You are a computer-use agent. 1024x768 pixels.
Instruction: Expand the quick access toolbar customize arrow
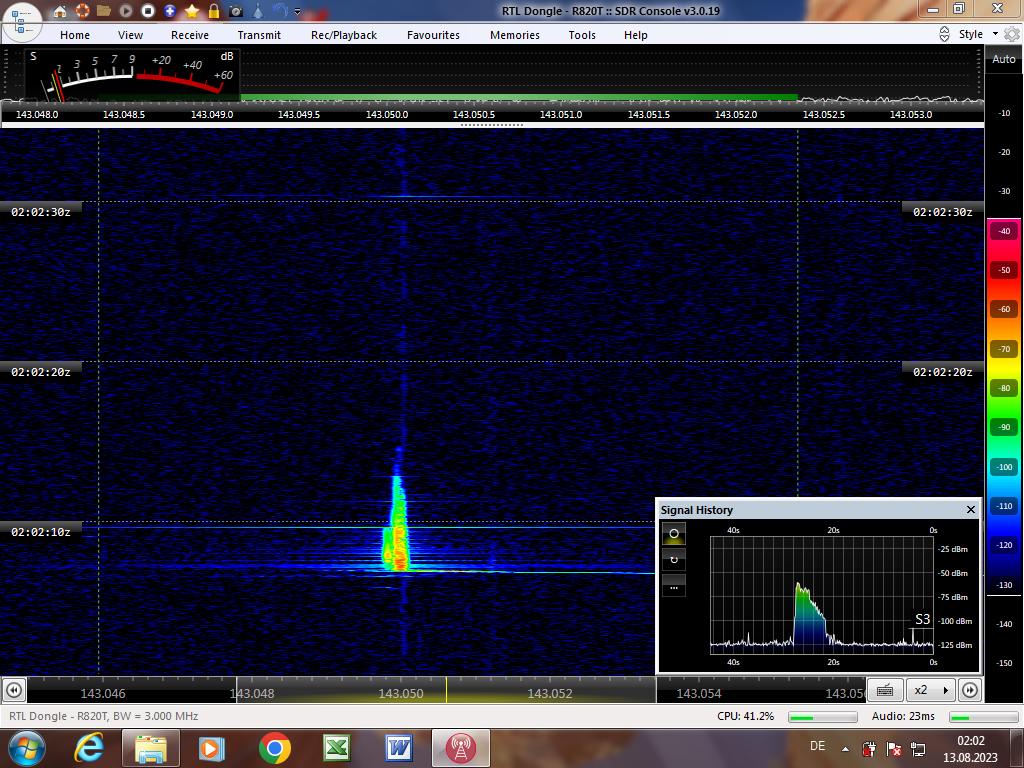click(298, 12)
